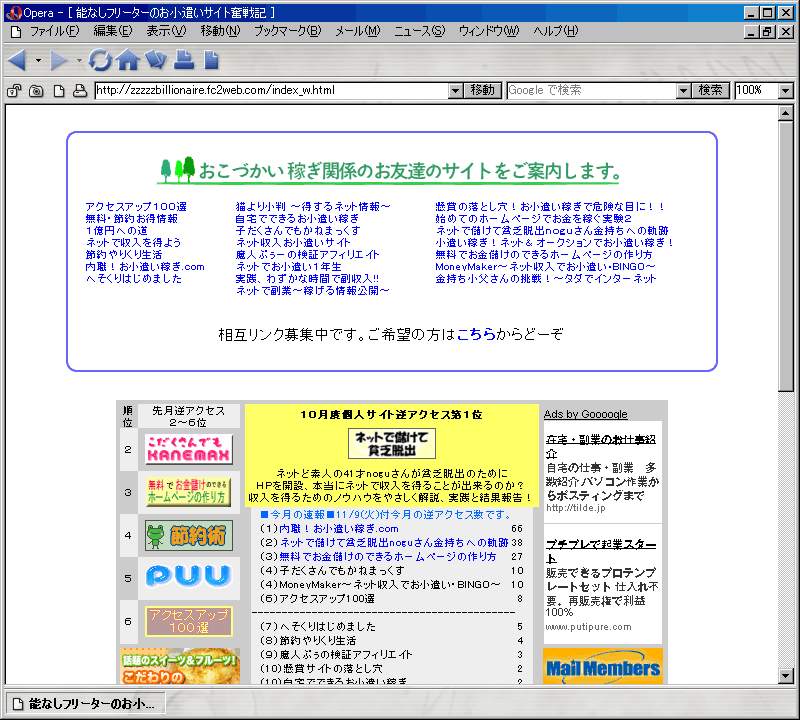Open the ネットでお小遣い1年生 link
The image size is (800, 720).
(x=288, y=266)
